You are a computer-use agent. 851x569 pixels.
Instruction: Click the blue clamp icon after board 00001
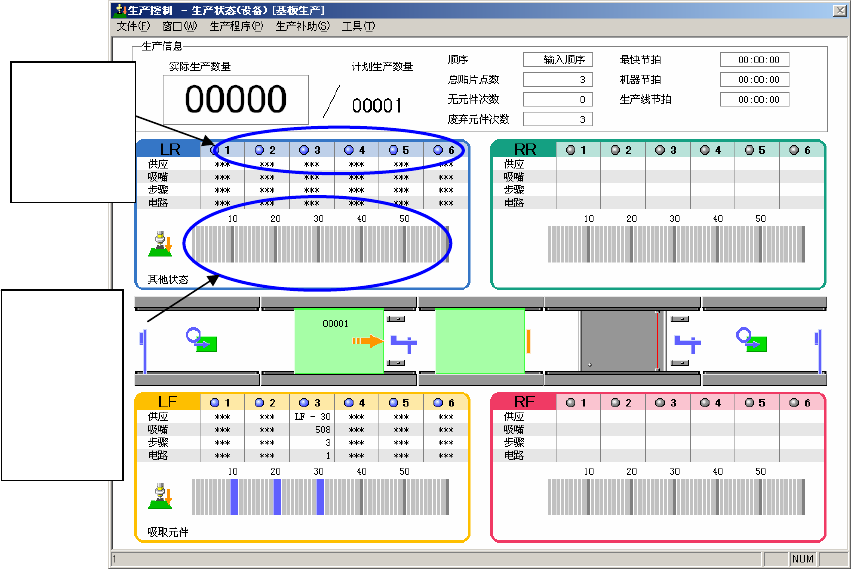point(404,343)
